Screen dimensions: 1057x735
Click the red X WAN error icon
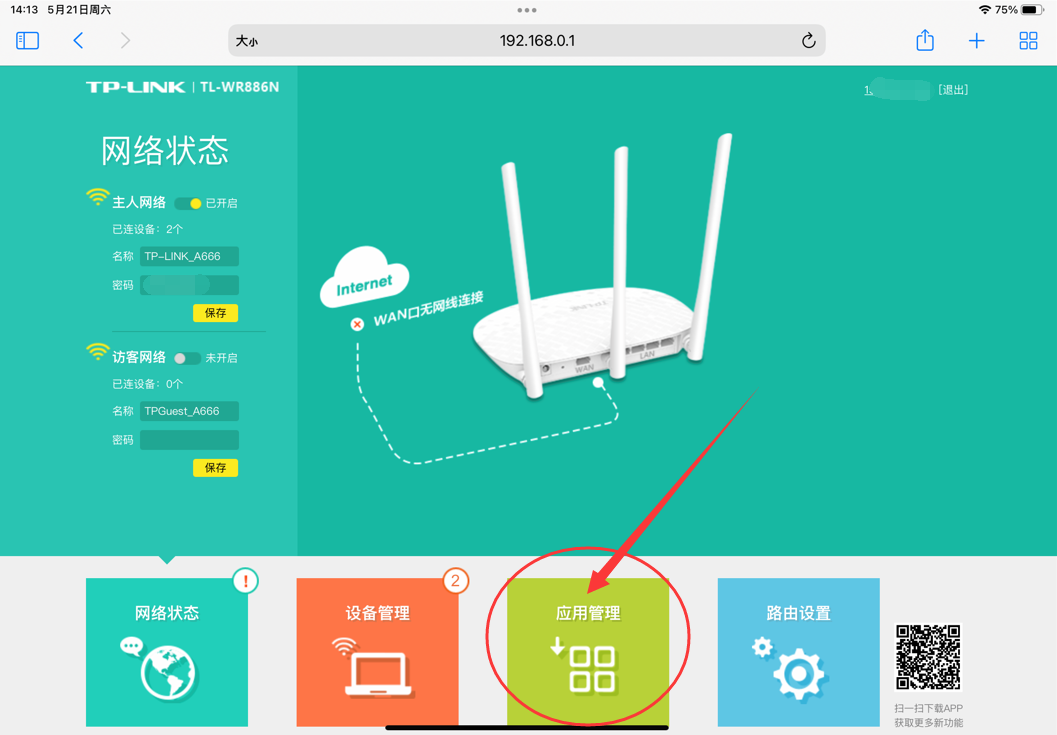click(357, 324)
